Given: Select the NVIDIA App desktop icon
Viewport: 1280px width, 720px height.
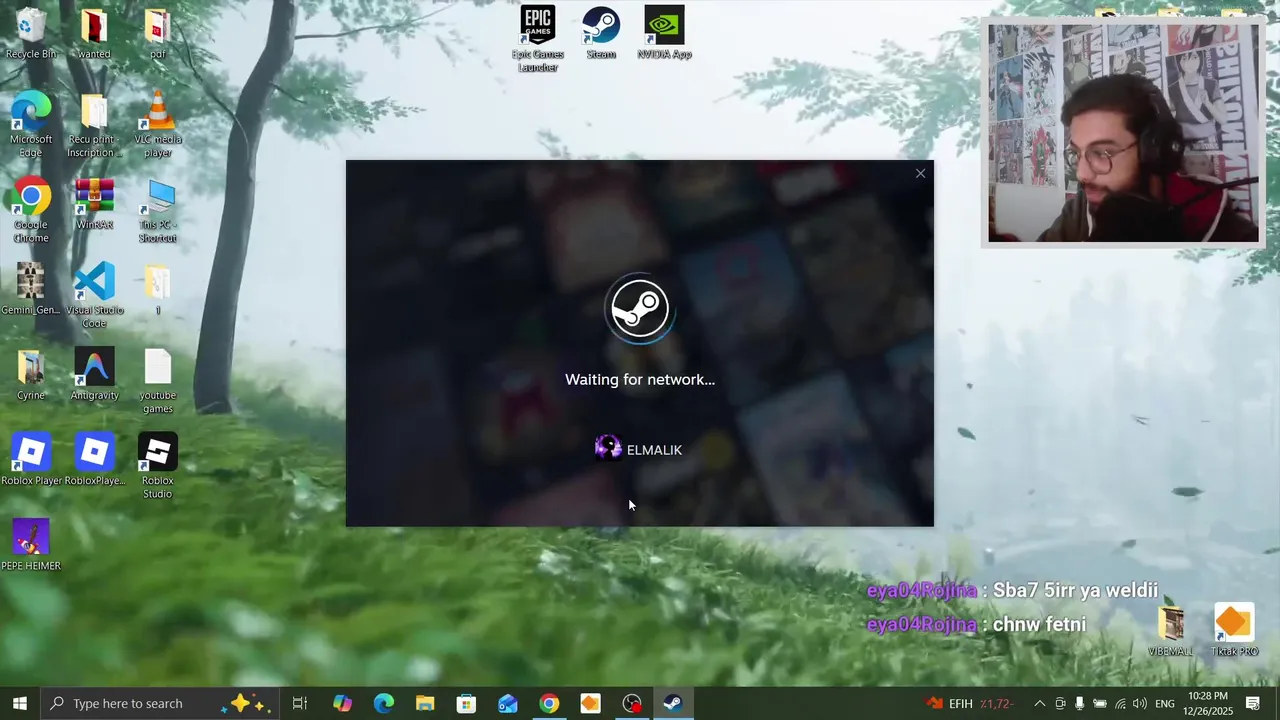Looking at the screenshot, I should click(x=664, y=33).
